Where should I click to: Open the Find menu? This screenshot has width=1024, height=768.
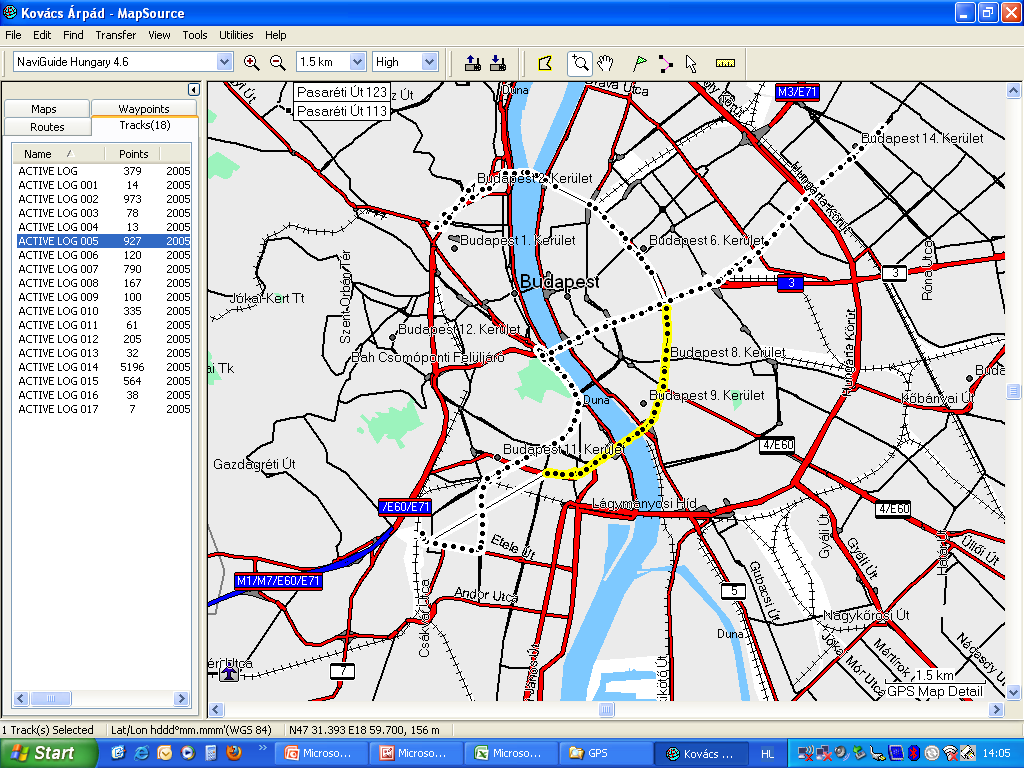(x=73, y=35)
